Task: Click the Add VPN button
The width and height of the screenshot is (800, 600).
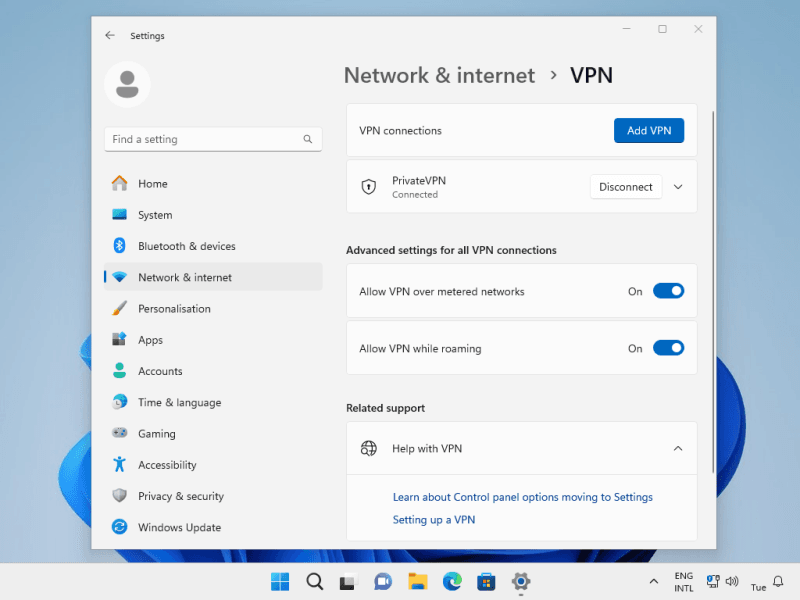Action: coord(648,131)
